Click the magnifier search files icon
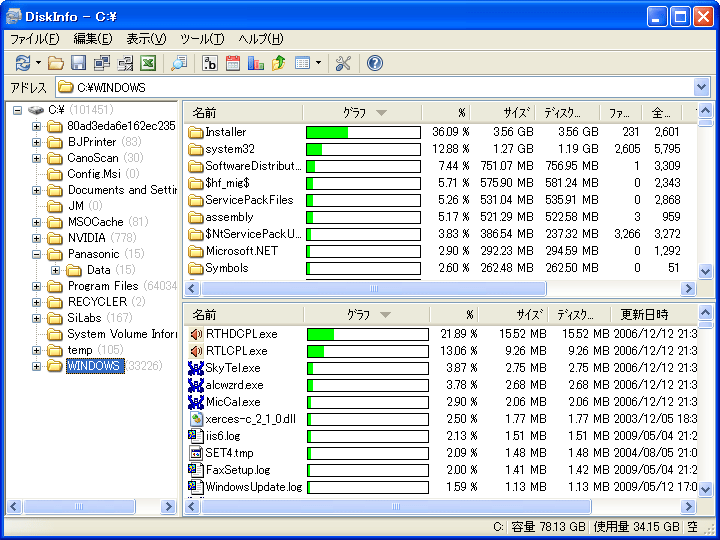This screenshot has width=720, height=540. [x=179, y=63]
